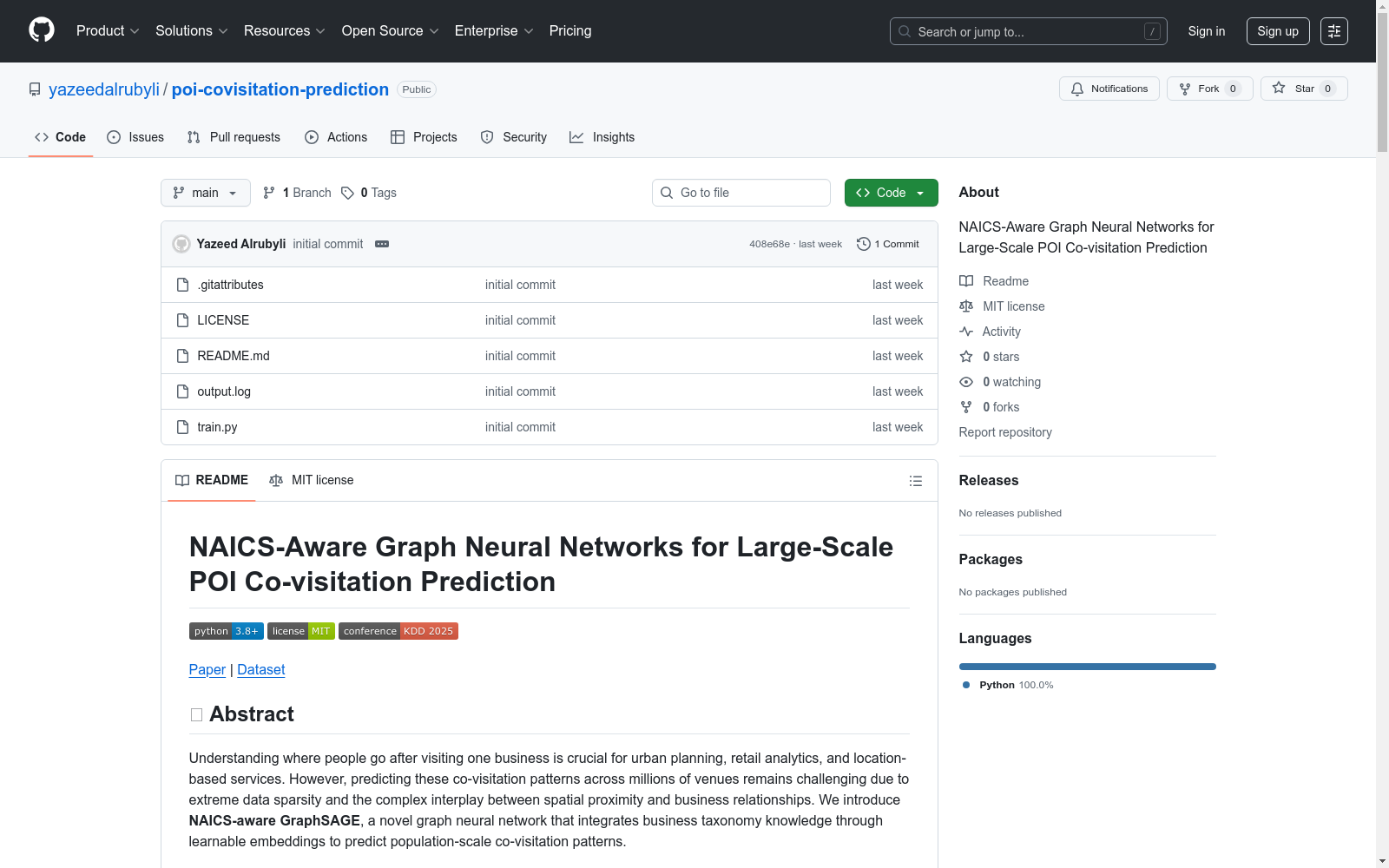Click the conference KDD 2025 badge

pyautogui.click(x=398, y=631)
